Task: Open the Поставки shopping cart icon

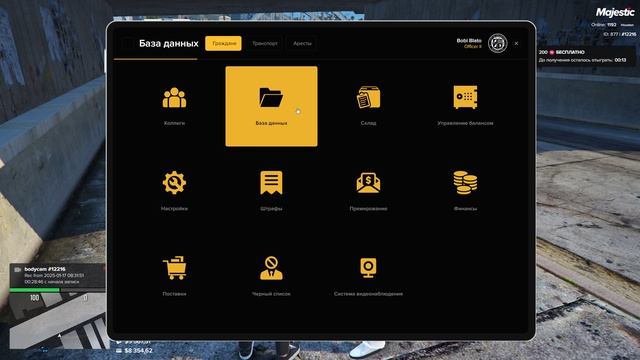Action: [x=174, y=268]
